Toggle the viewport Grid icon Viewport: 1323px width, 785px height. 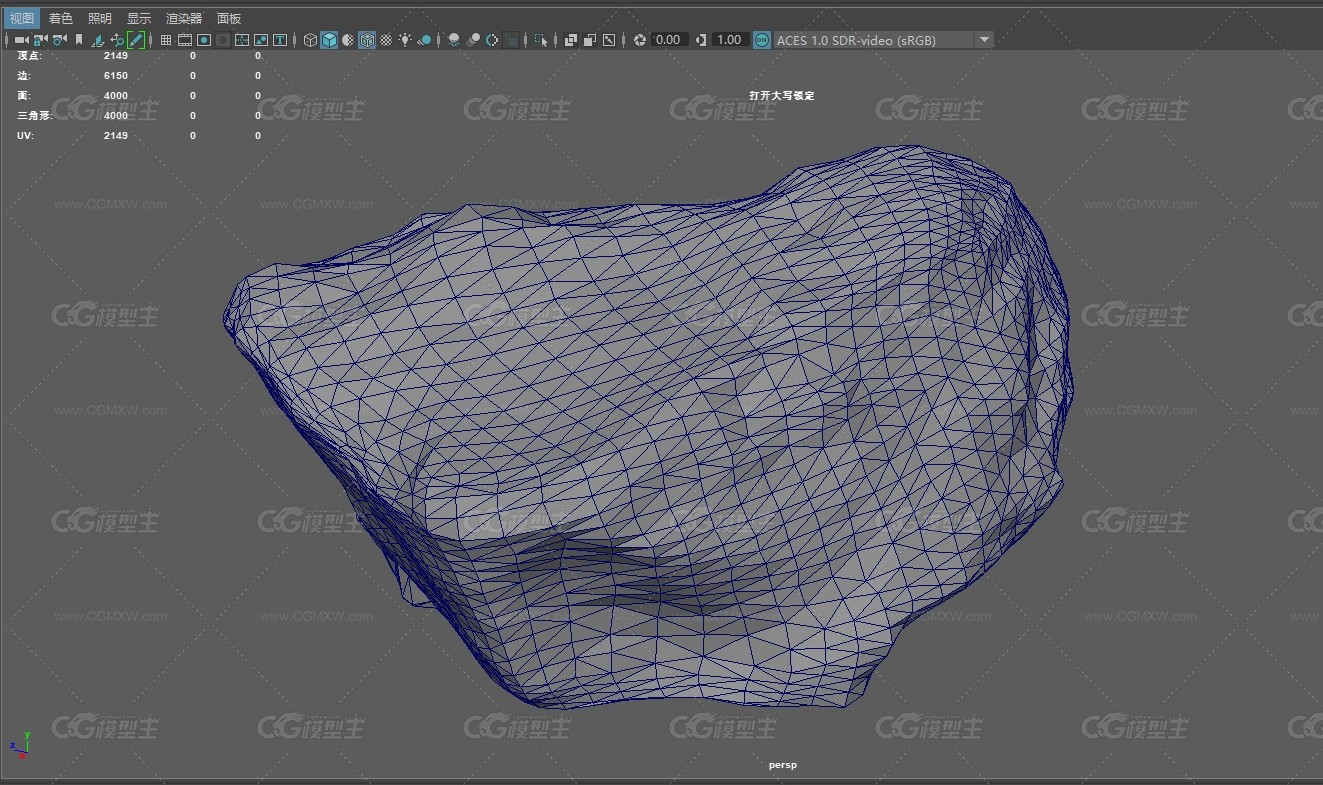pyautogui.click(x=166, y=40)
